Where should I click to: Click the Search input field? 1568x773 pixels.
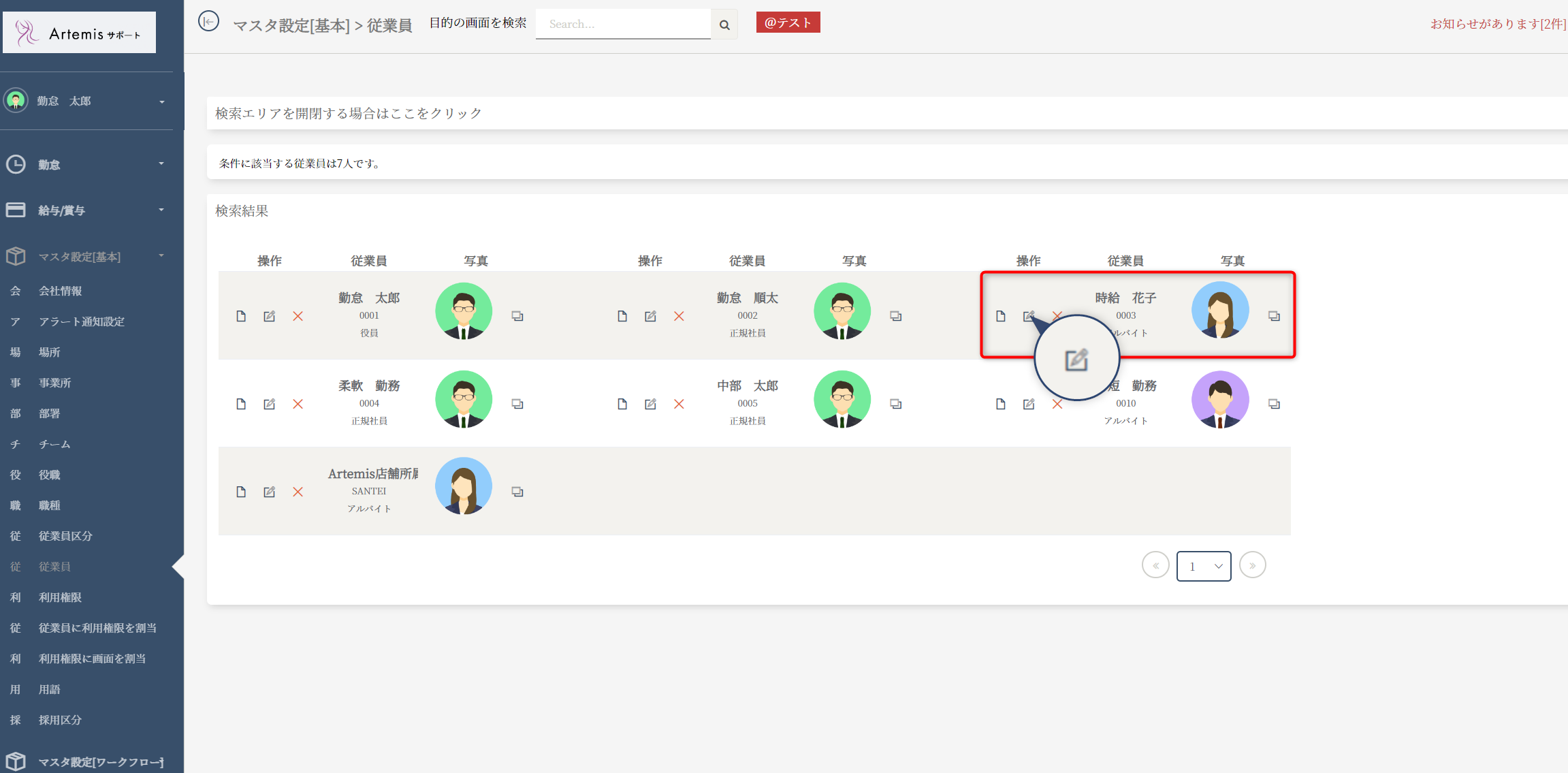623,25
